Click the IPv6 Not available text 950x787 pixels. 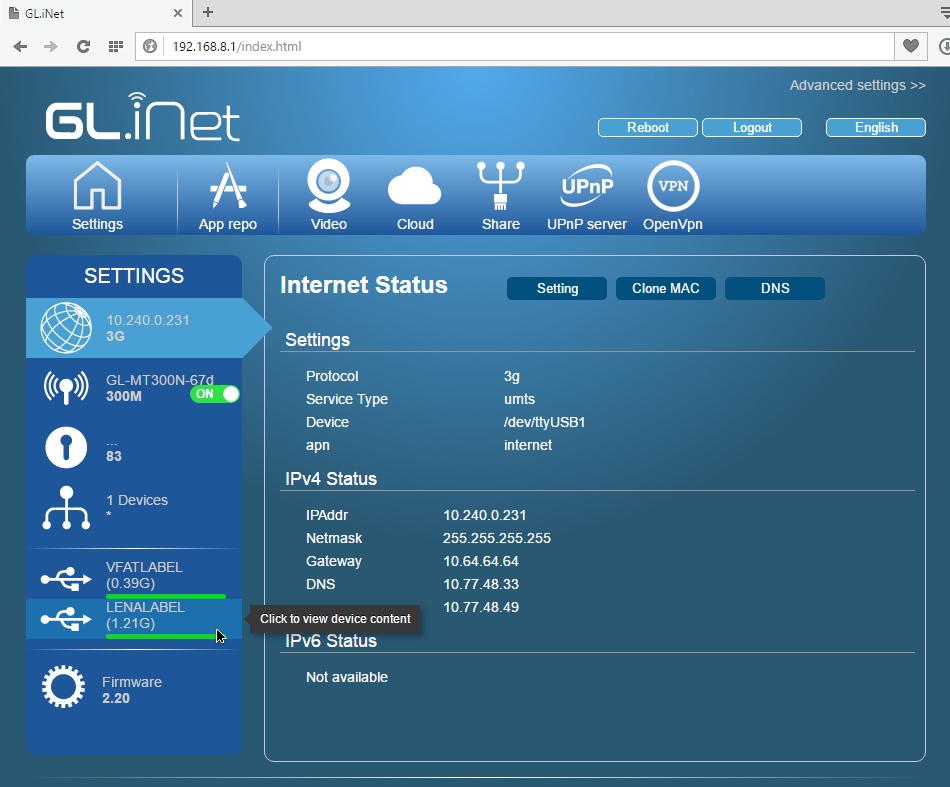[x=347, y=677]
